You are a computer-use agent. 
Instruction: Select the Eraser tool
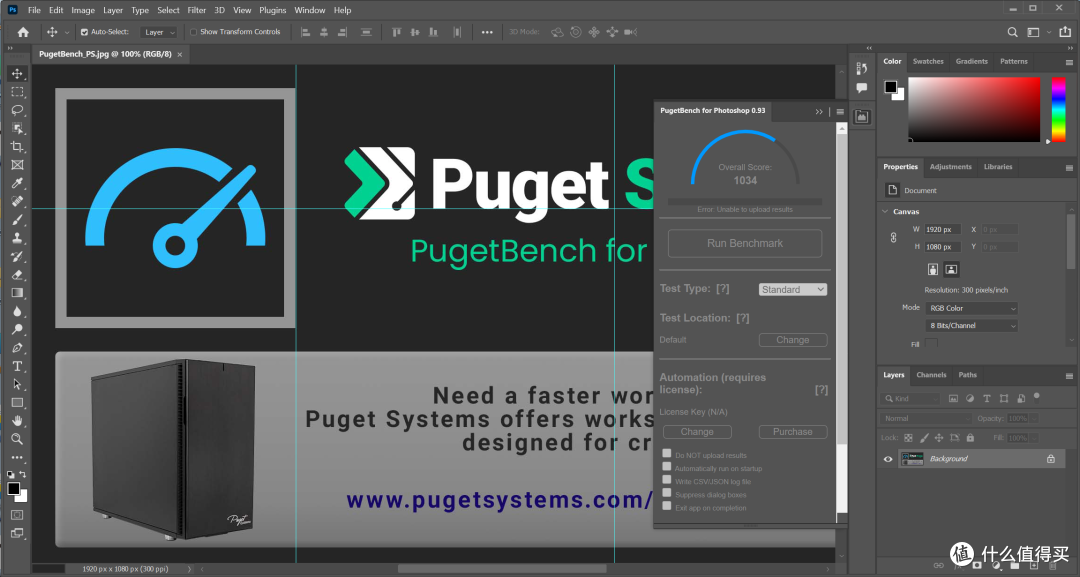[17, 275]
